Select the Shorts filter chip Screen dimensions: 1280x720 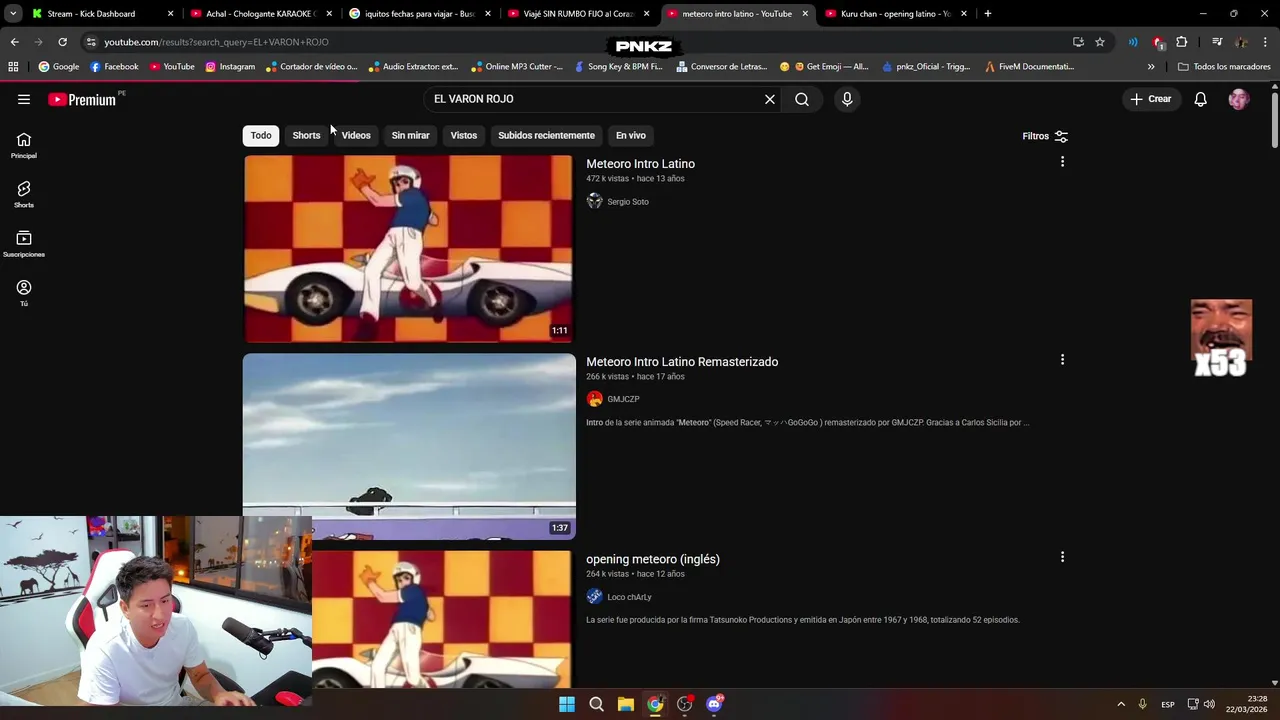306,135
